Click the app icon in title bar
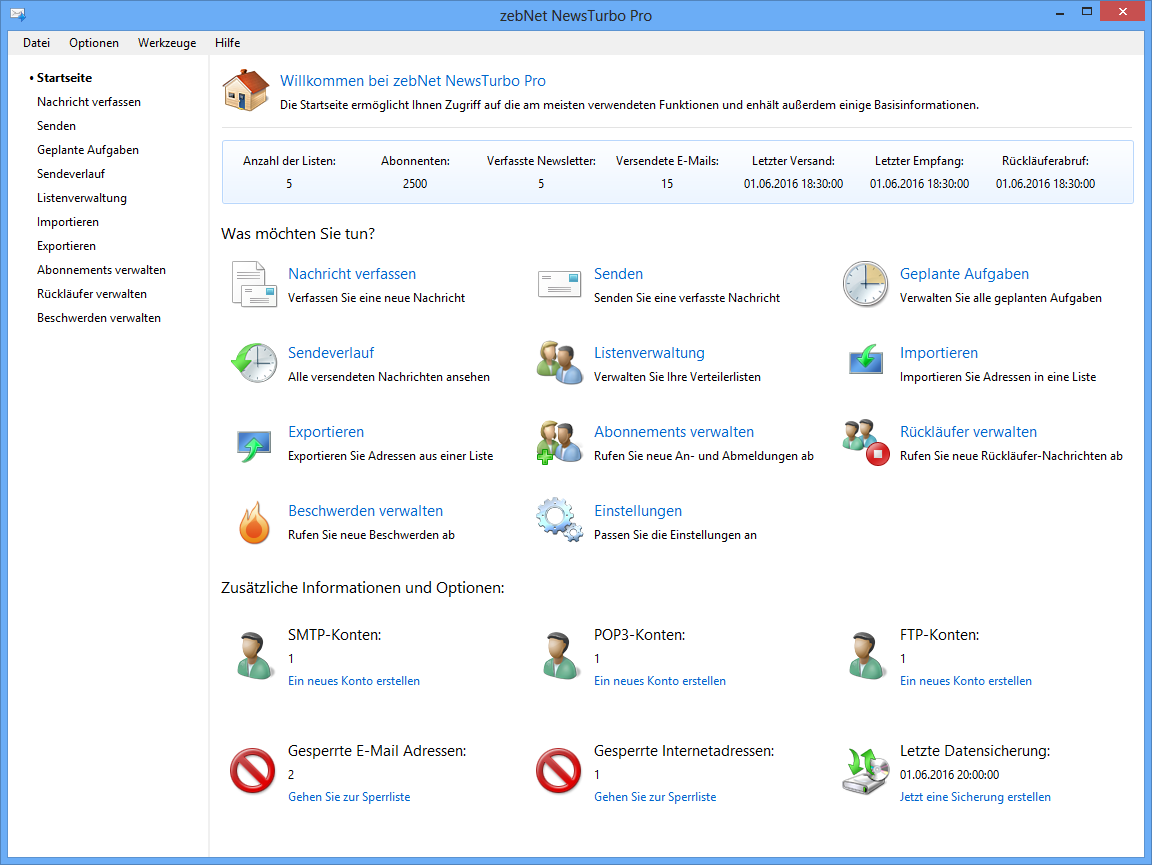 click(18, 14)
